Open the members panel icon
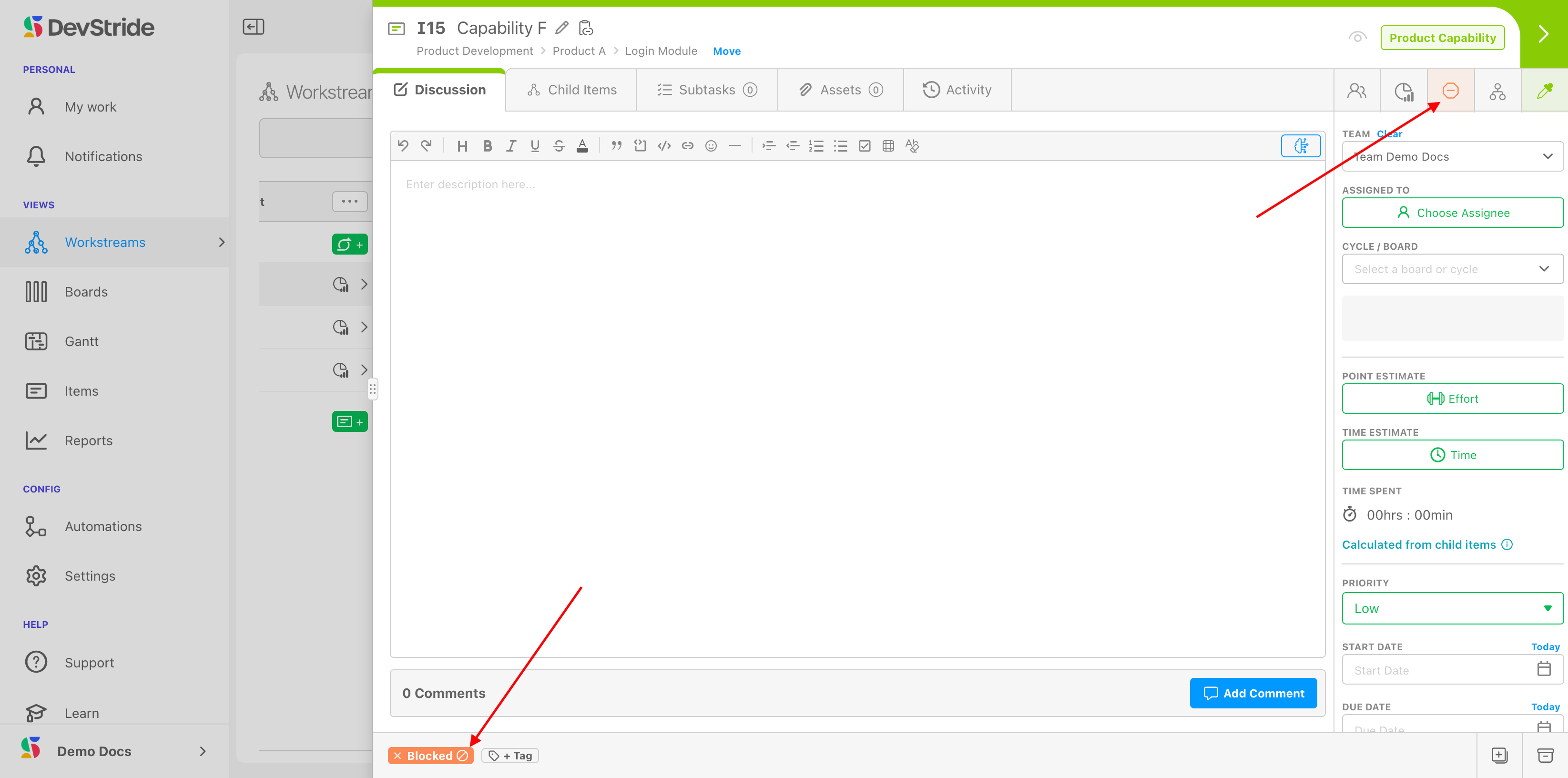Viewport: 1568px width, 778px height. [1357, 91]
